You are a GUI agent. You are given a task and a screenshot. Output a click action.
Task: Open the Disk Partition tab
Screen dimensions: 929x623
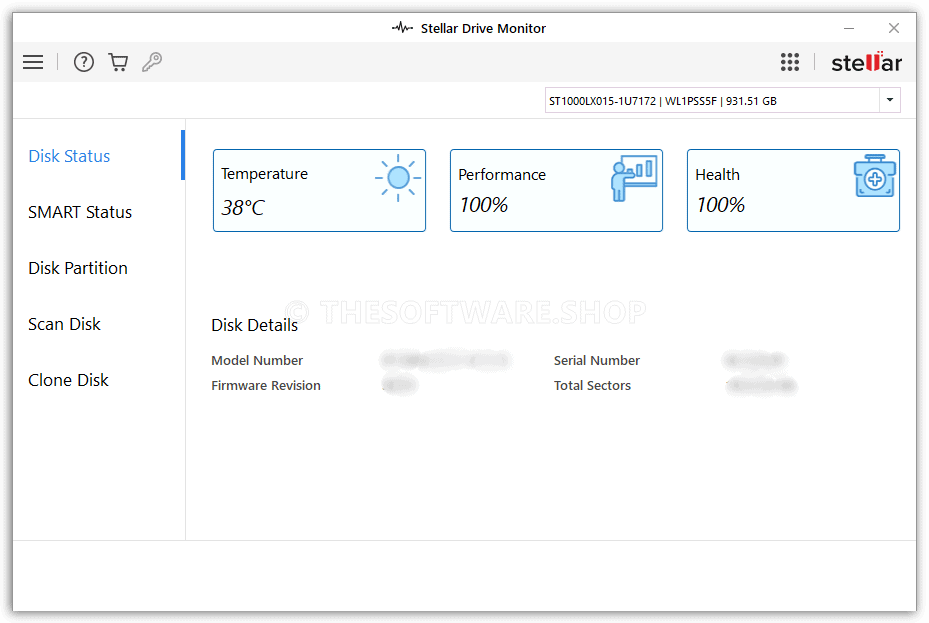tap(78, 268)
